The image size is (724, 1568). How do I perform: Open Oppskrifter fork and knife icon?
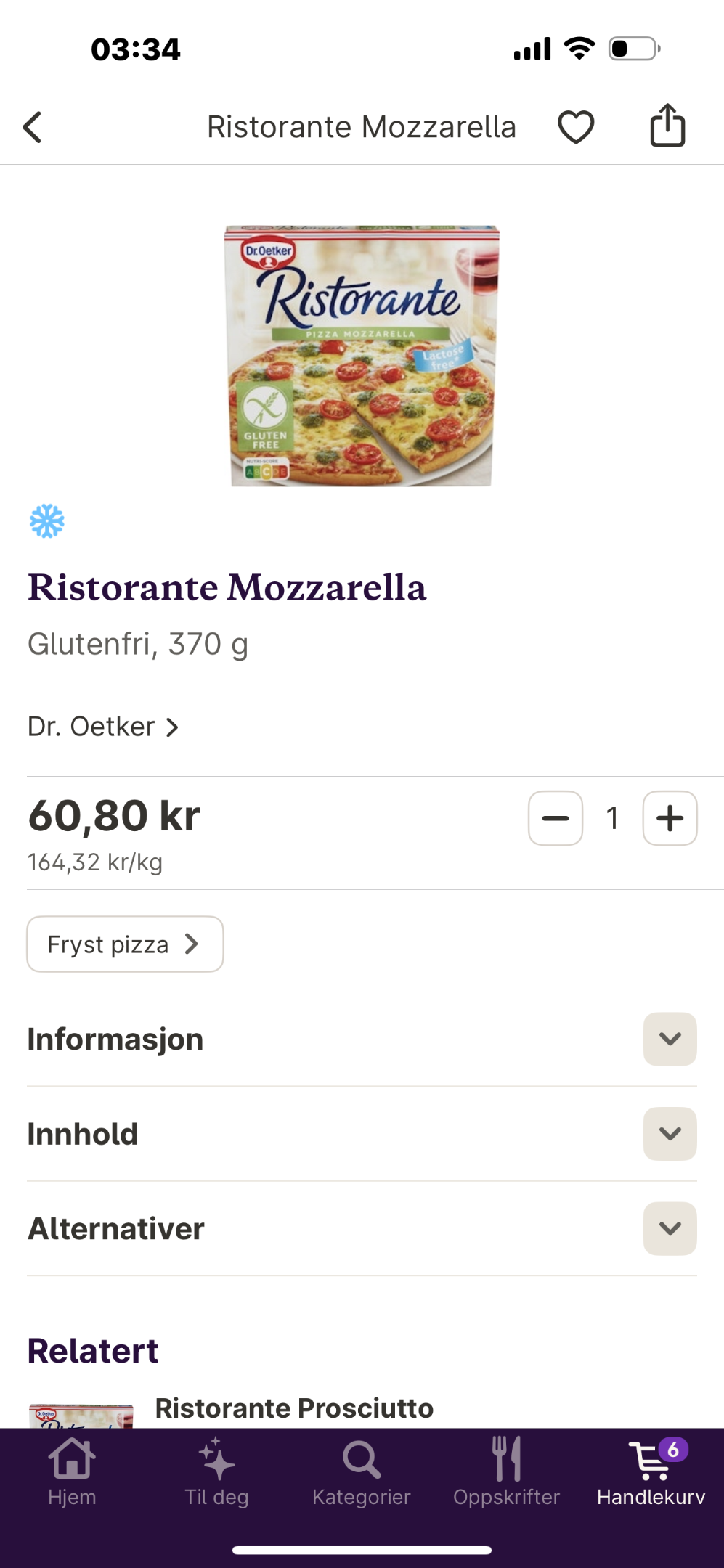tap(507, 1458)
